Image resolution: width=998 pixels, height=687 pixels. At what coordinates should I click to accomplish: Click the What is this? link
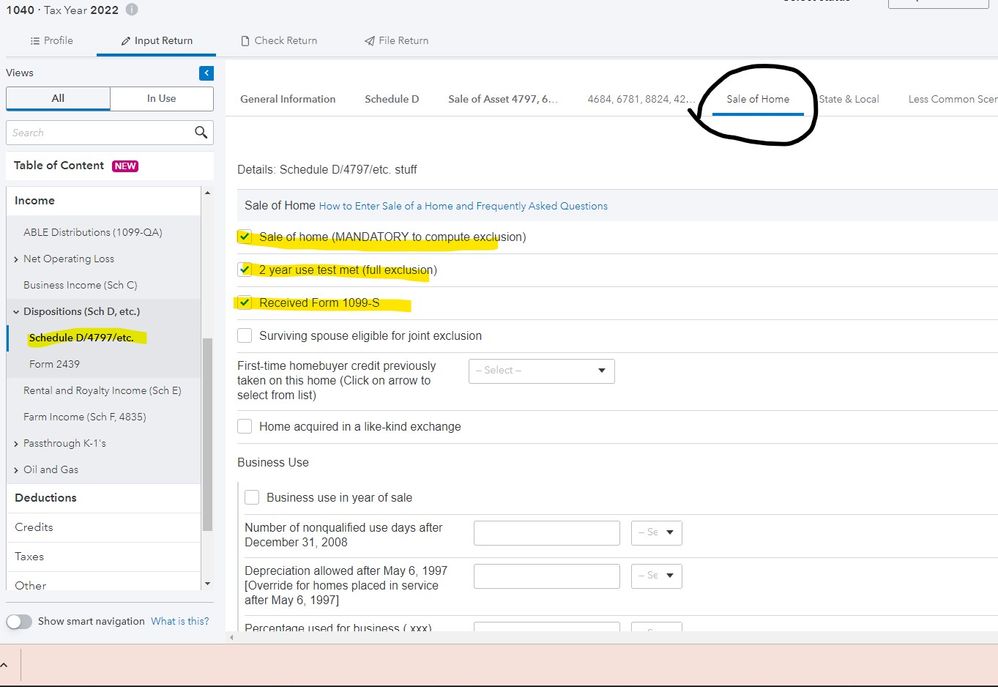coord(180,621)
